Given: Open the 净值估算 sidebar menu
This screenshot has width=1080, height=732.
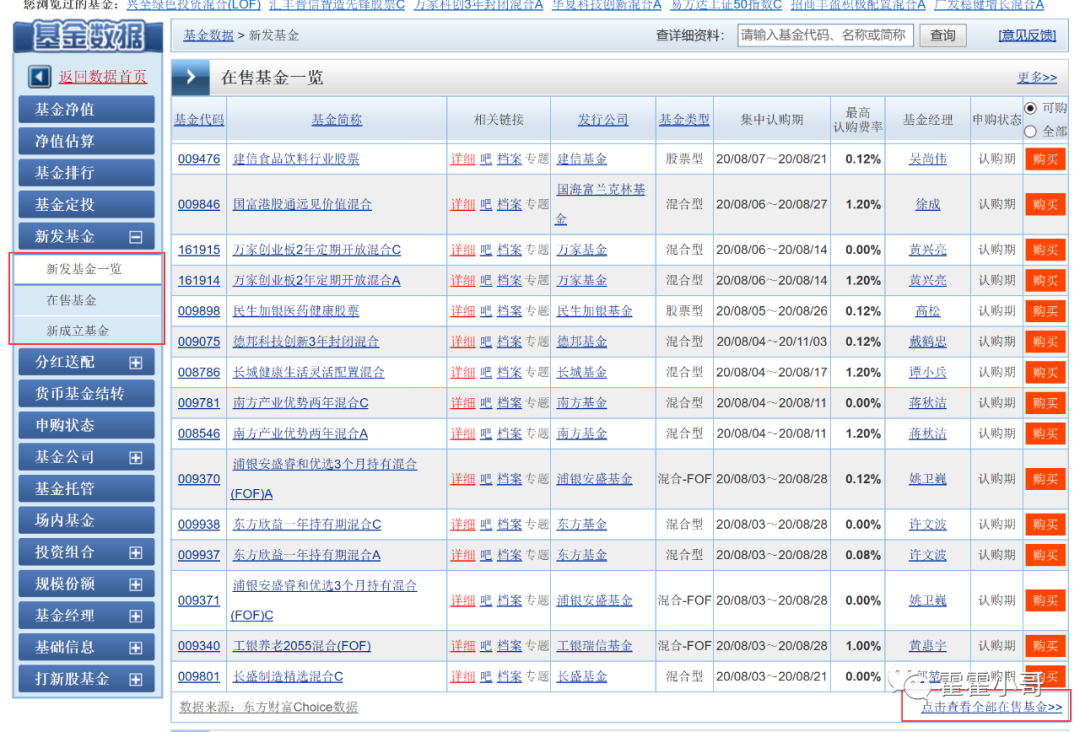Looking at the screenshot, I should tap(87, 141).
